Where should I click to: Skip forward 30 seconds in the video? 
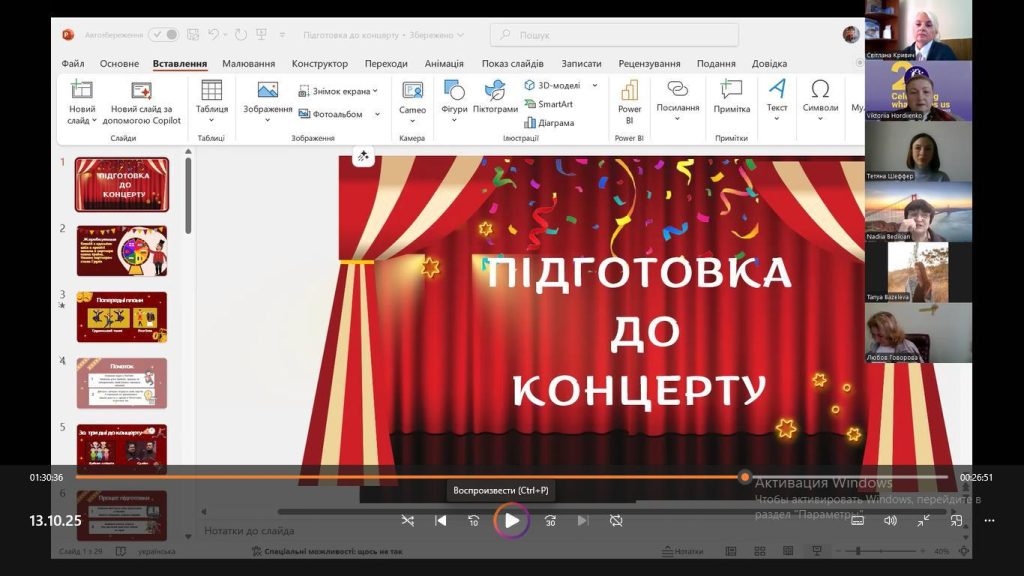coord(550,520)
